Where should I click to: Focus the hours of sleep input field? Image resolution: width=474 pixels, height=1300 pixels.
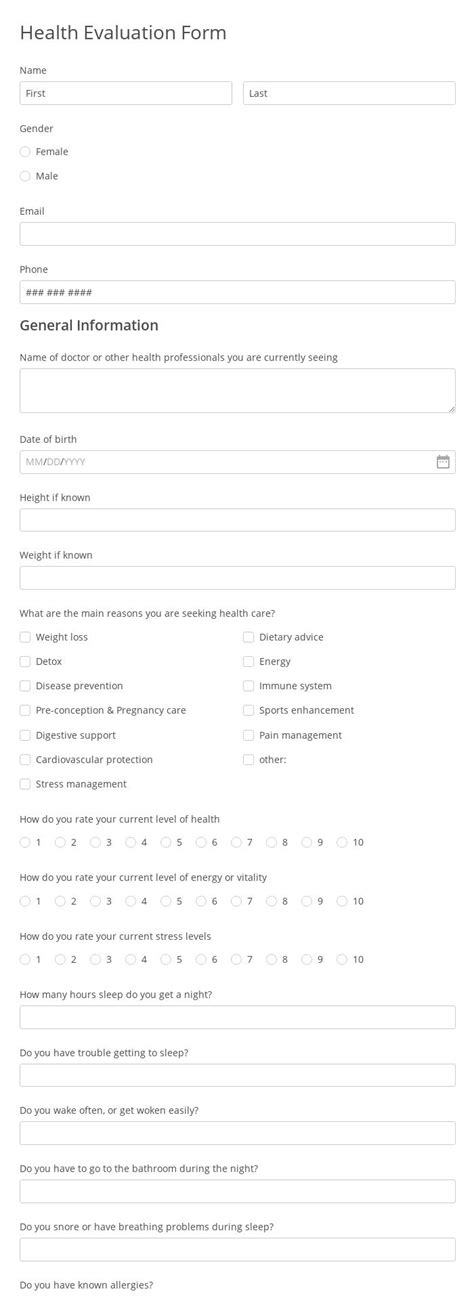click(x=237, y=1017)
